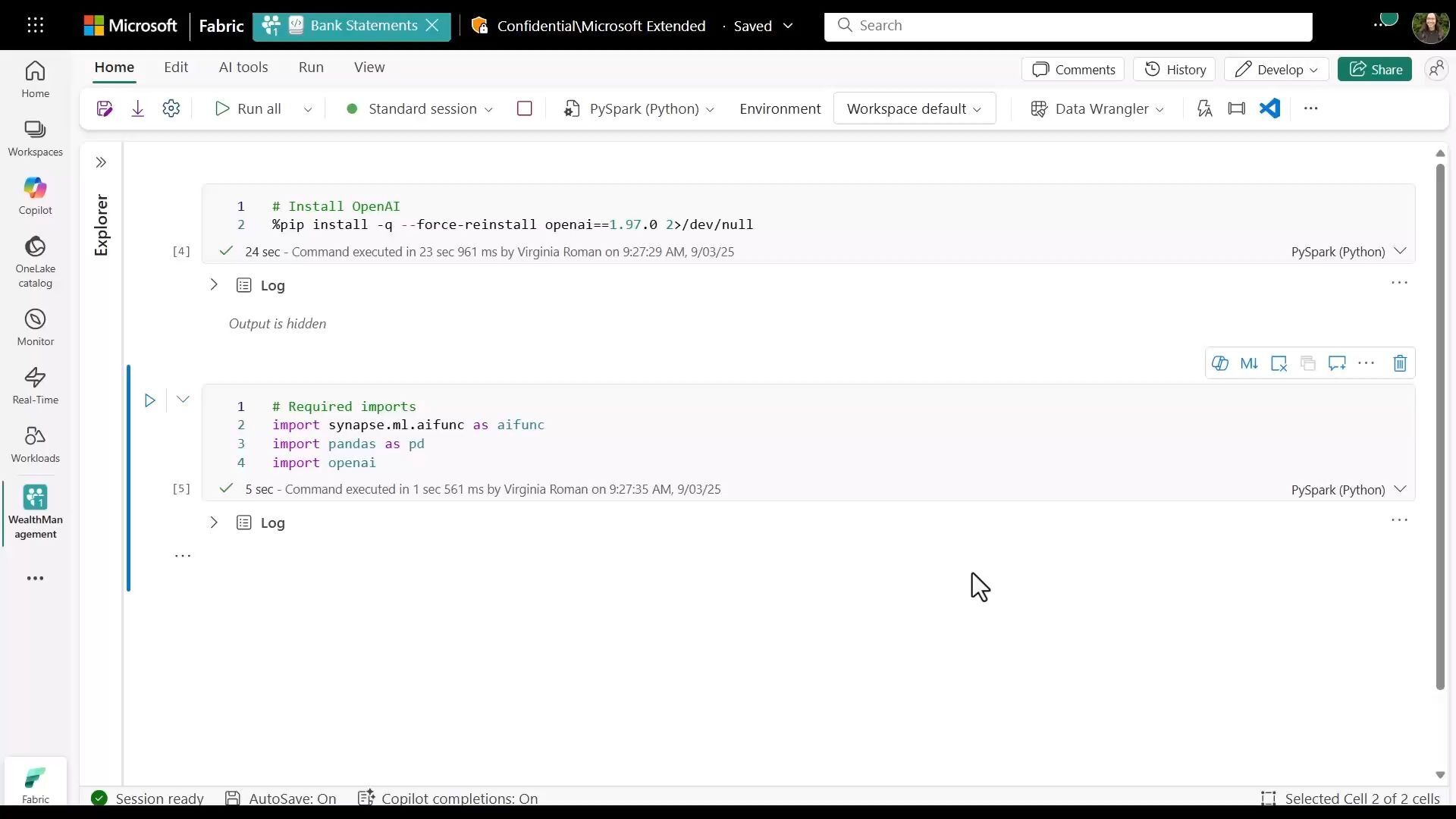Toggle AutoSave in status bar

point(281,799)
